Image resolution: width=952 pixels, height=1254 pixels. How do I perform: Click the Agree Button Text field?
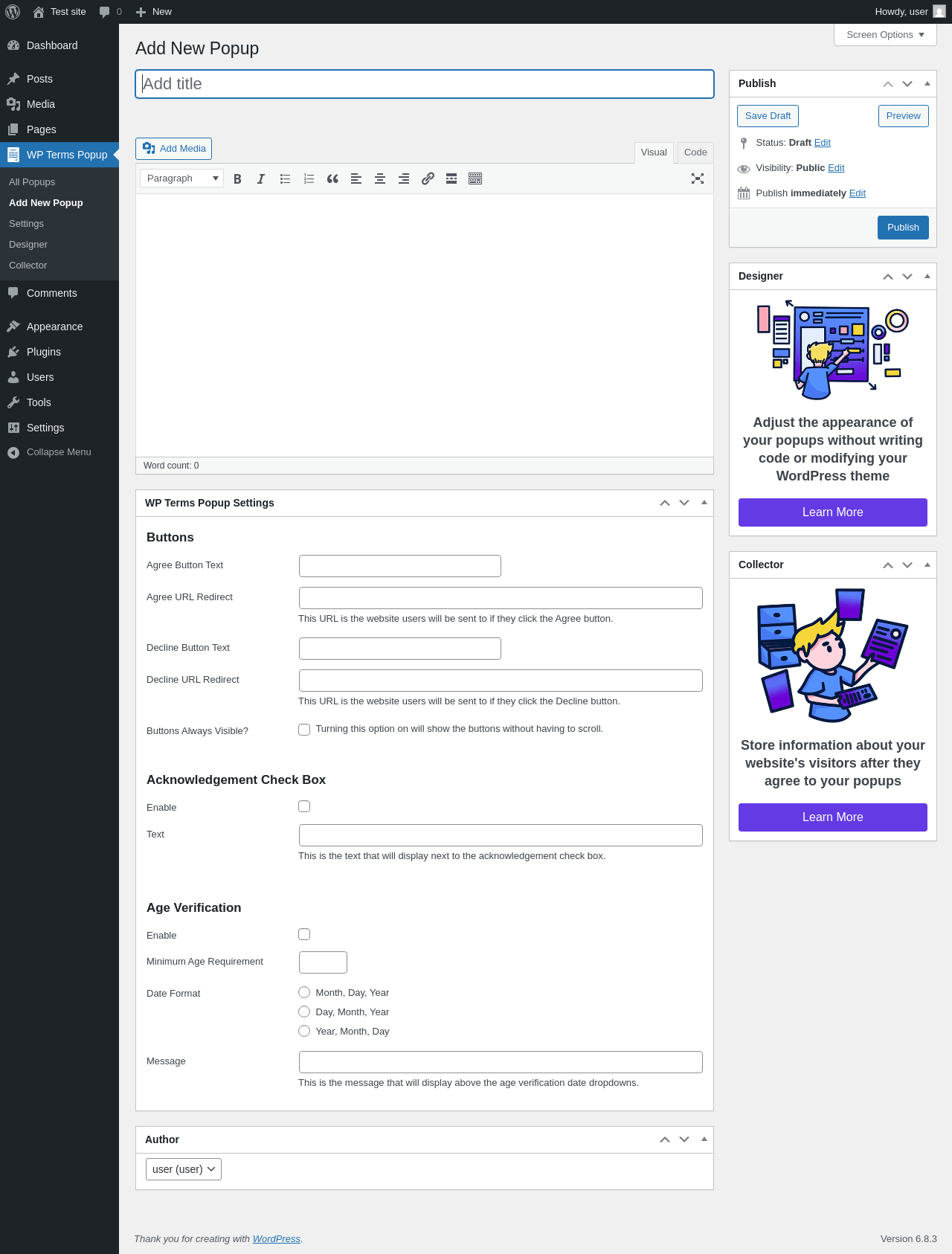(x=400, y=566)
